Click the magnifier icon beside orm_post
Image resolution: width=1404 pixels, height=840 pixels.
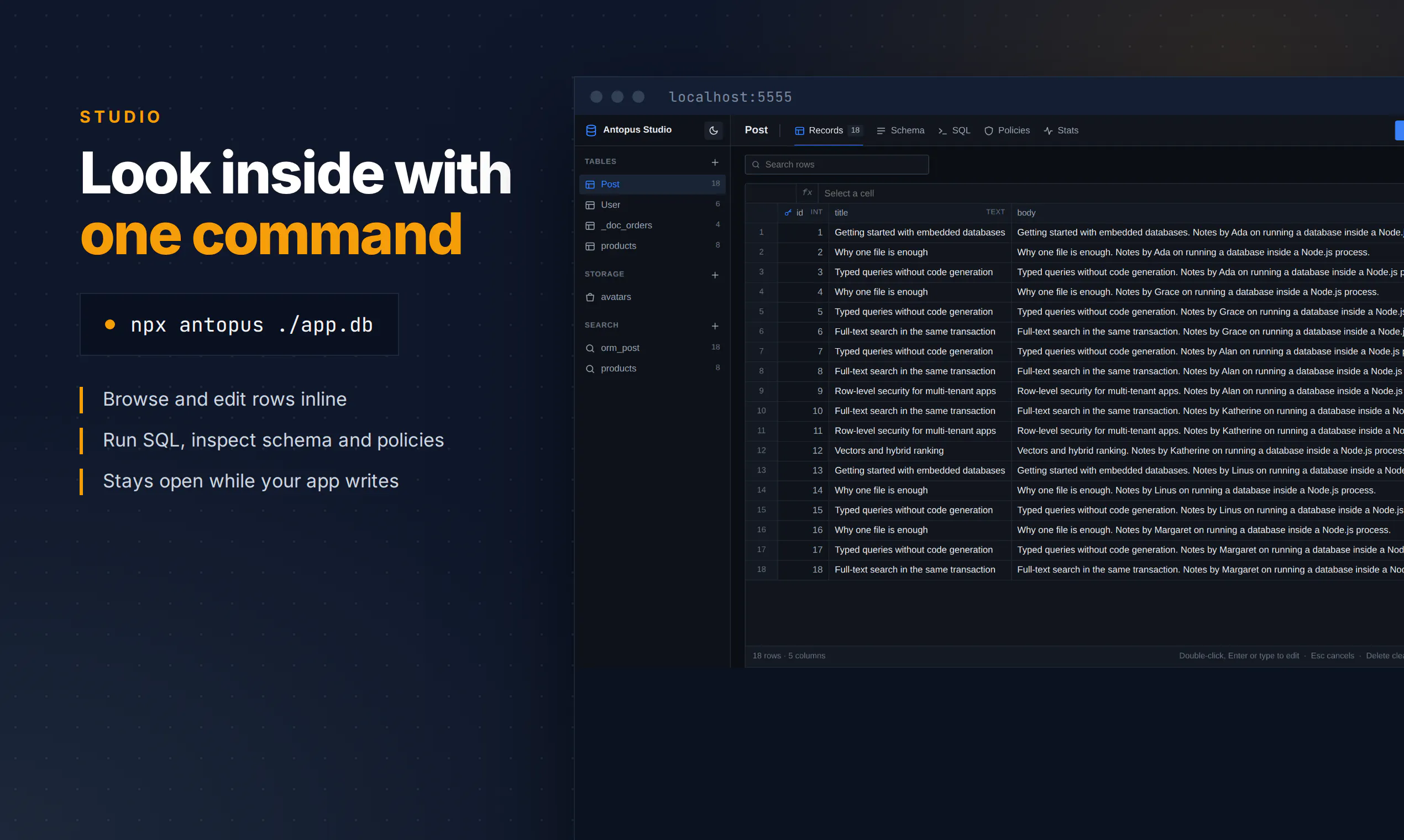590,348
